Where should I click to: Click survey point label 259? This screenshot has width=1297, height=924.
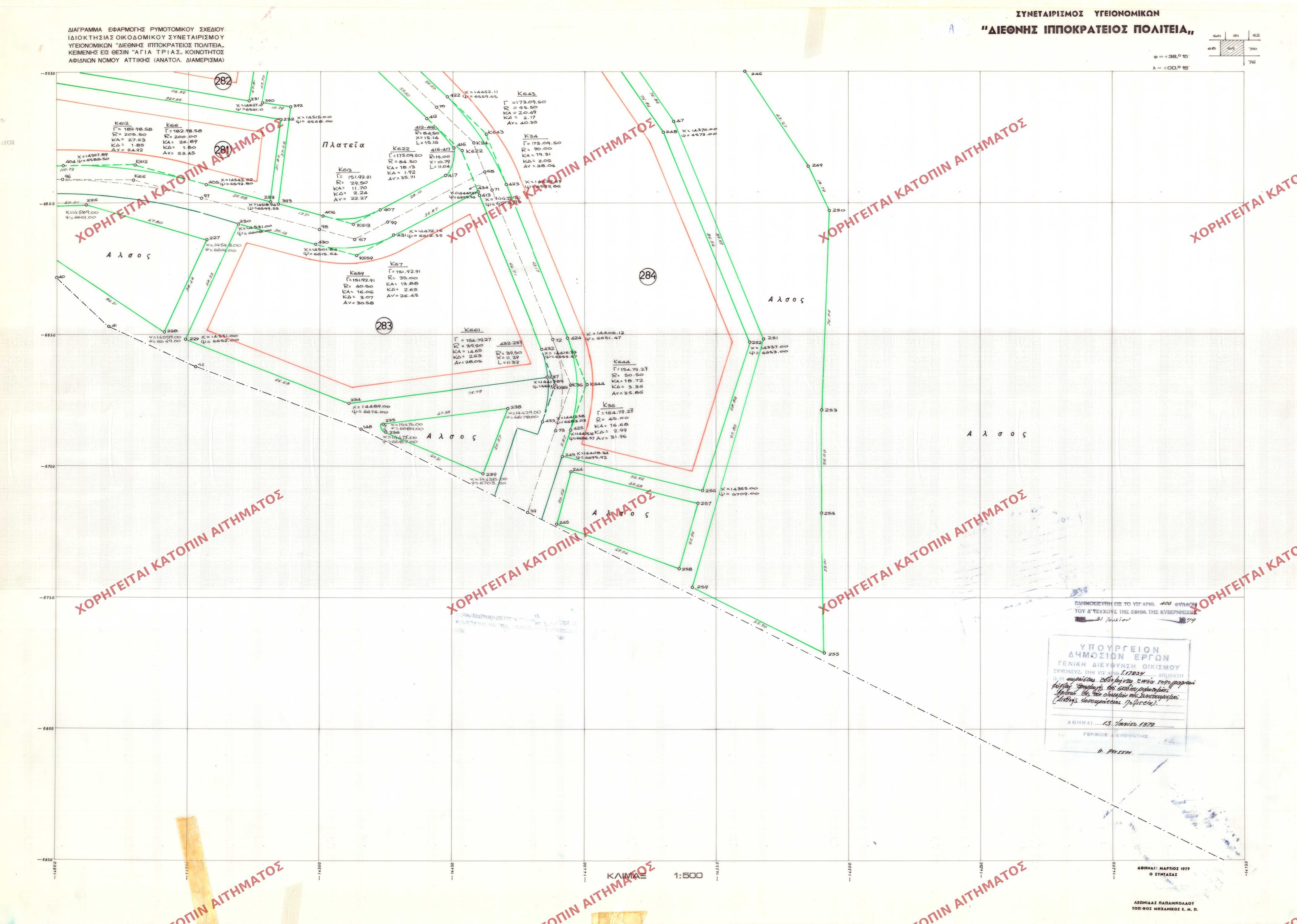(x=702, y=587)
